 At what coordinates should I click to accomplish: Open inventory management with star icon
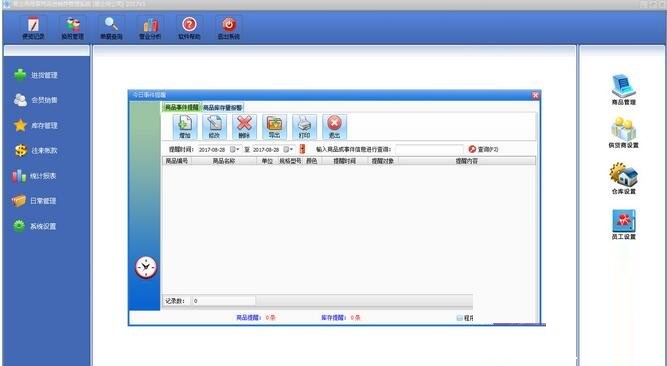35,125
